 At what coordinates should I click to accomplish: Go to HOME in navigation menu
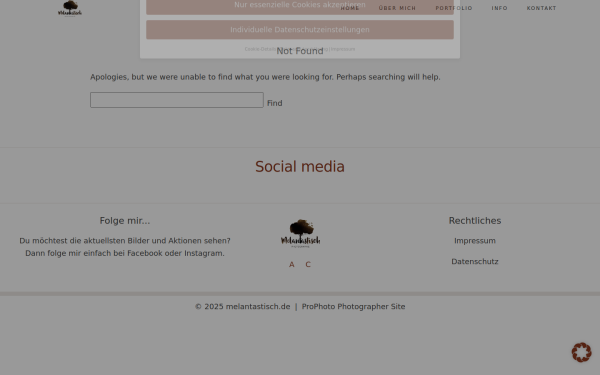tap(350, 8)
